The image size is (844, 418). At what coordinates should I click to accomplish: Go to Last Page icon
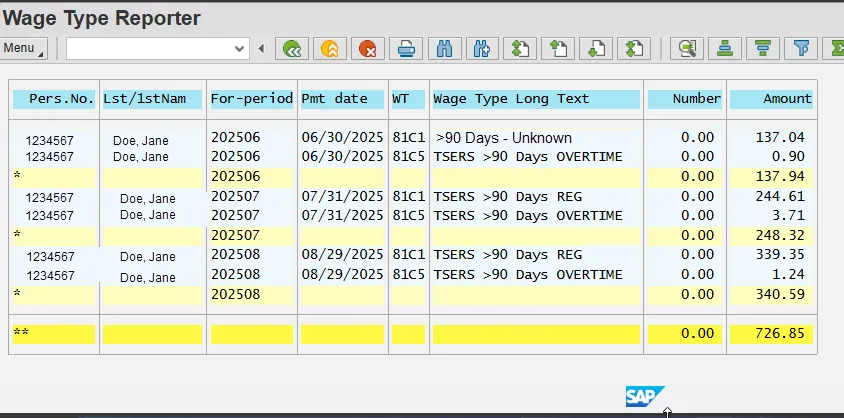634,48
